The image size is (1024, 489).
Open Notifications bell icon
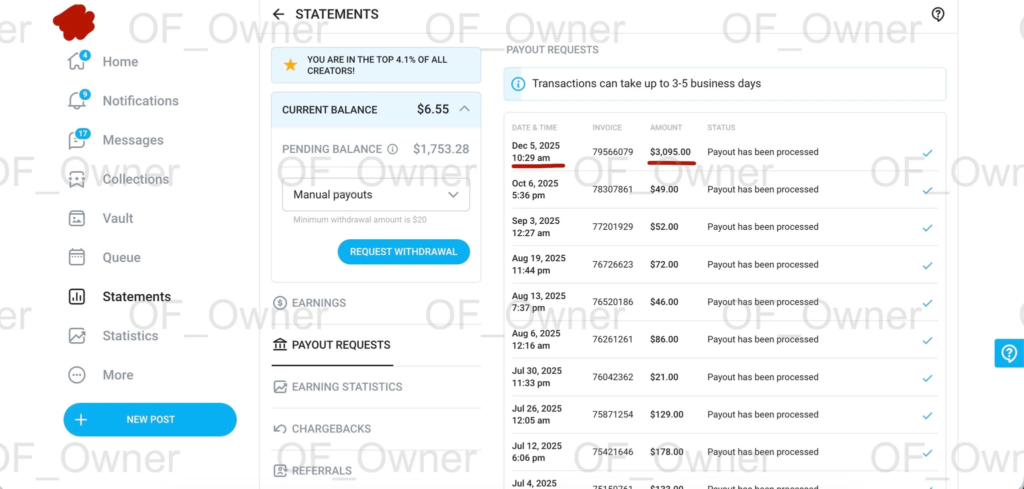[77, 101]
